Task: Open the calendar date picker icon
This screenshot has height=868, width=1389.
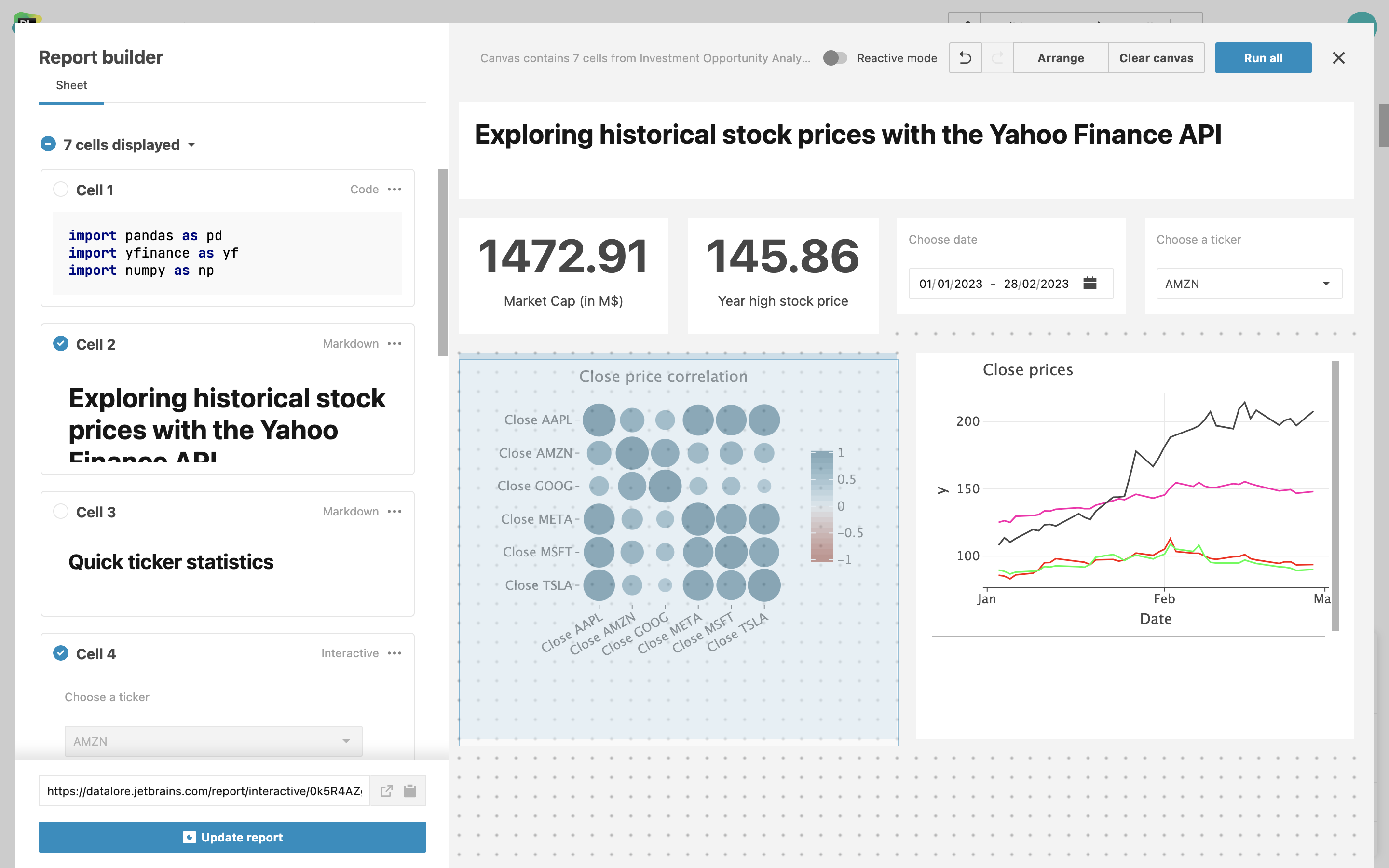Action: (1089, 283)
